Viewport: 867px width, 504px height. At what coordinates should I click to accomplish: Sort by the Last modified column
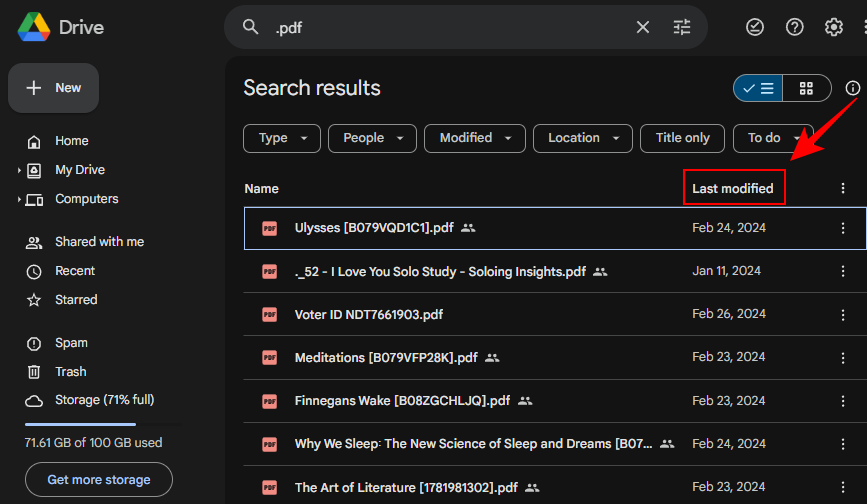[733, 188]
